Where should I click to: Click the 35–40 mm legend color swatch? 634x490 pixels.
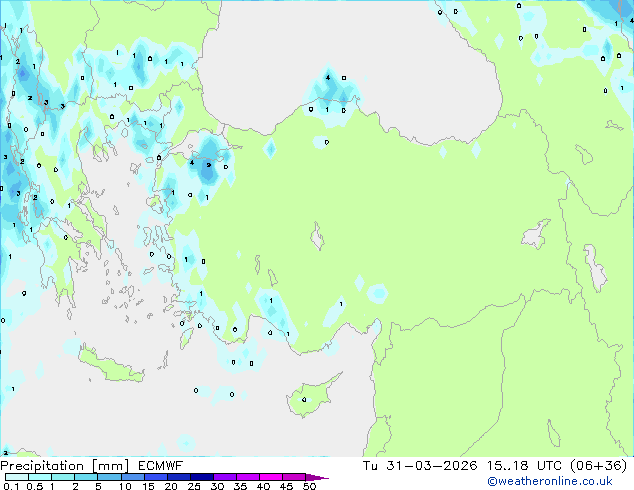pyautogui.click(x=248, y=477)
